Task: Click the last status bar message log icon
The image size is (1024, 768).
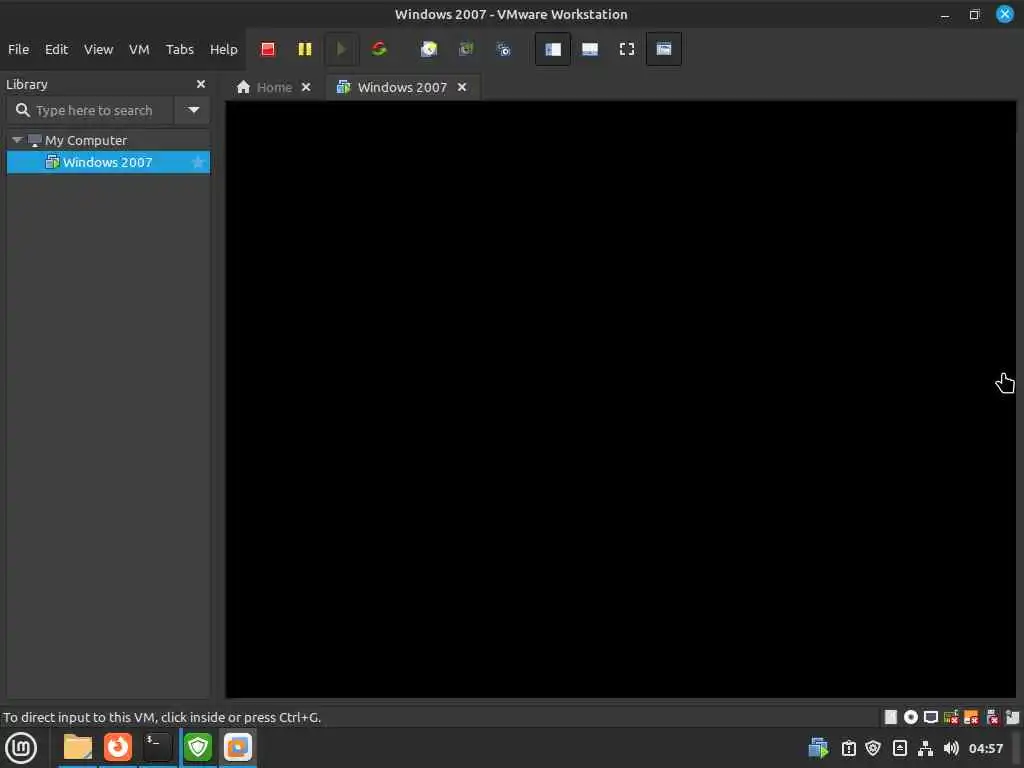Action: pos(1012,717)
